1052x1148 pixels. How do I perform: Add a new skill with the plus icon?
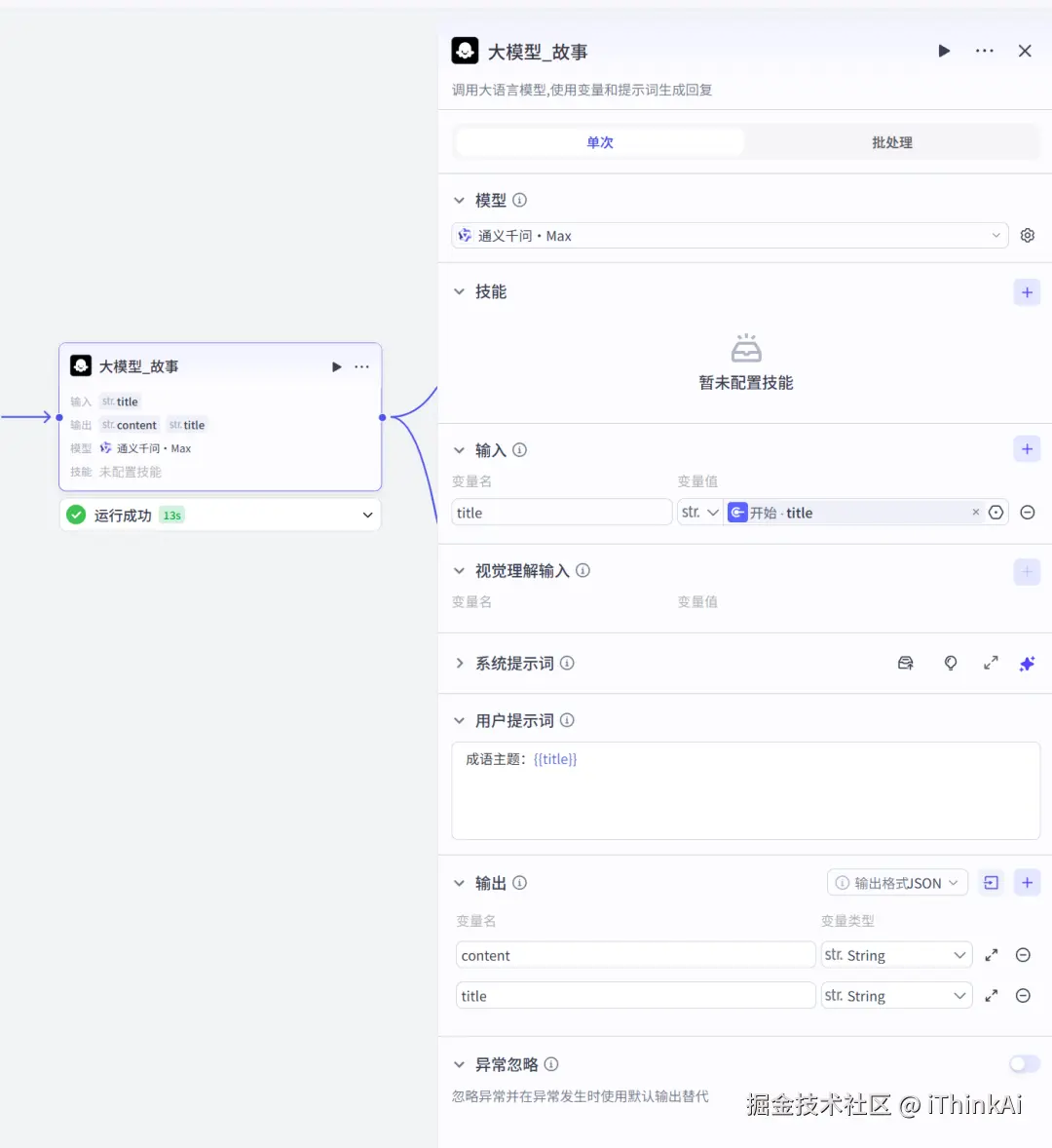click(1027, 291)
